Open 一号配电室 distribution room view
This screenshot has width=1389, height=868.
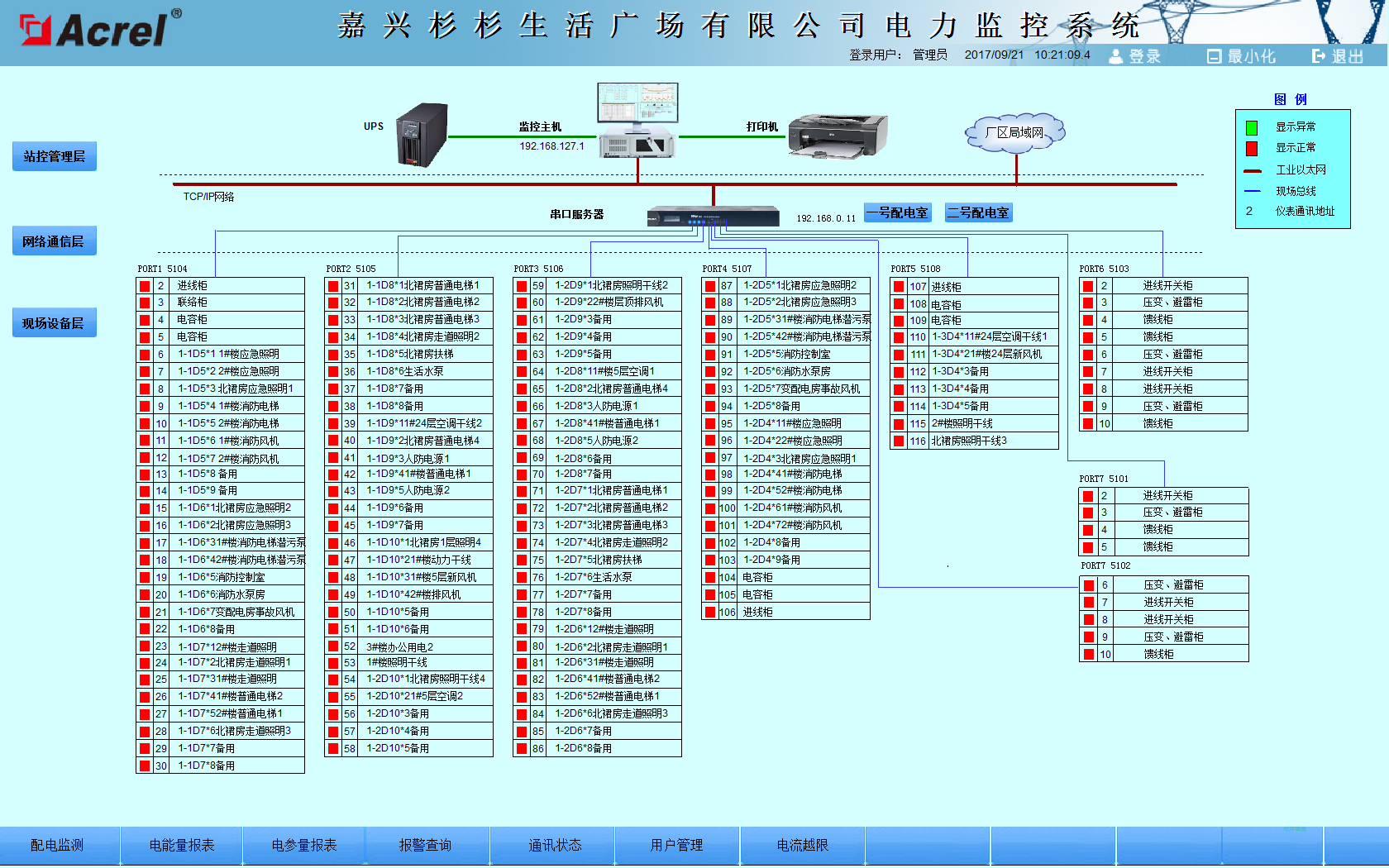click(x=897, y=212)
